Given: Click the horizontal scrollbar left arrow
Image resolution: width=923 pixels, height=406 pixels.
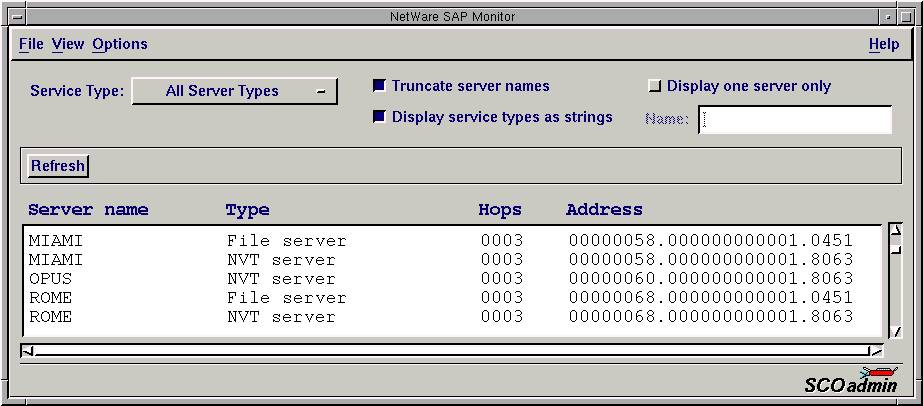Looking at the screenshot, I should click(x=27, y=350).
